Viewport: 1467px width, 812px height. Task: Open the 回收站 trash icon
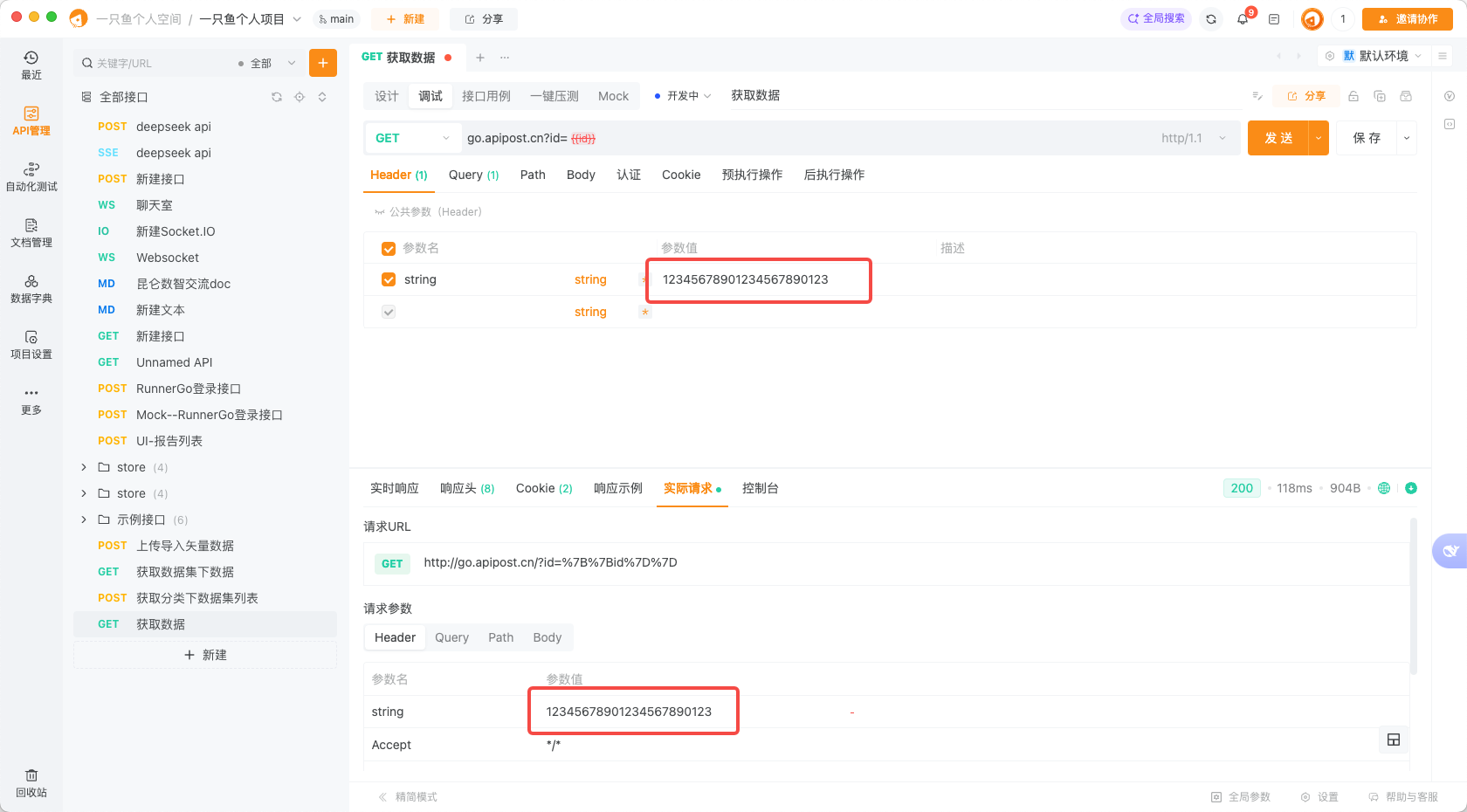click(31, 783)
